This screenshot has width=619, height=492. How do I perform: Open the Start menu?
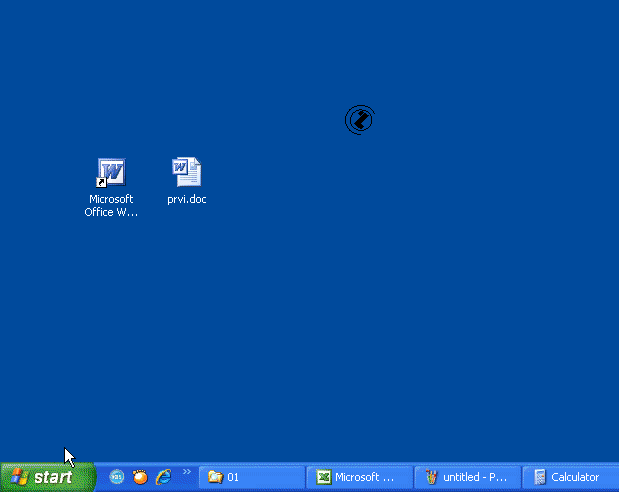(x=47, y=477)
